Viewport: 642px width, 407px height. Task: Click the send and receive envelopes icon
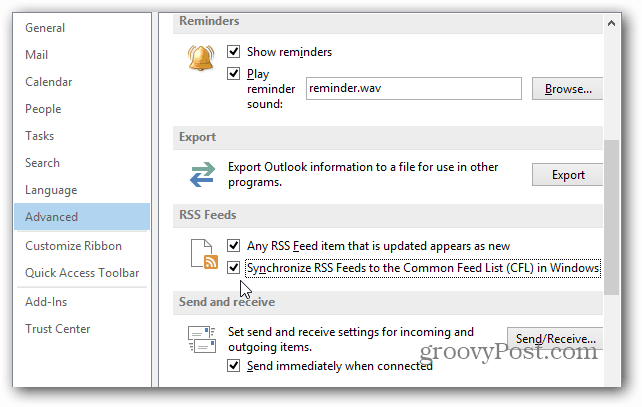click(x=202, y=339)
